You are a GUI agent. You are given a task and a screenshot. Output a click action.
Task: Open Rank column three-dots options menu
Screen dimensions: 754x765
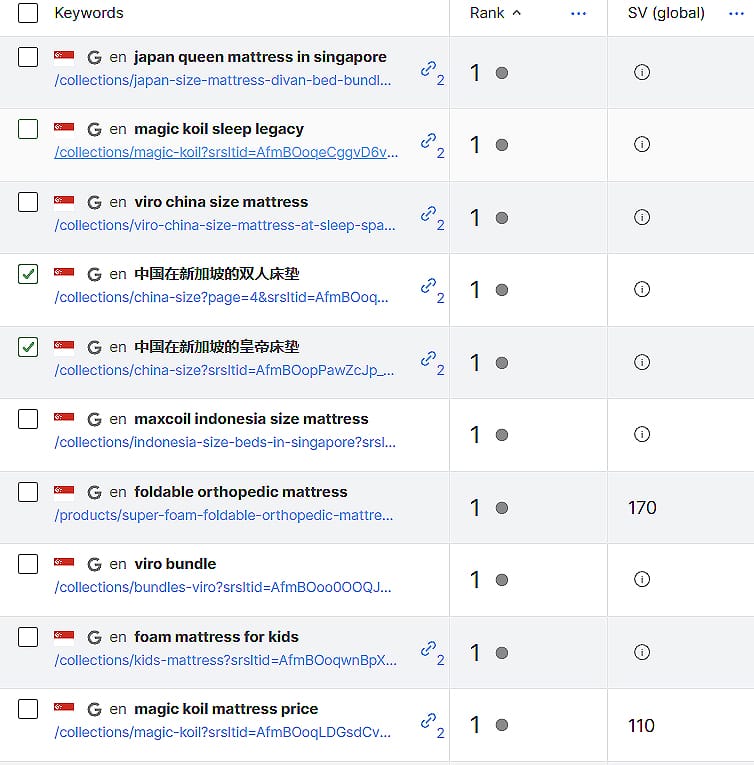[x=578, y=14]
